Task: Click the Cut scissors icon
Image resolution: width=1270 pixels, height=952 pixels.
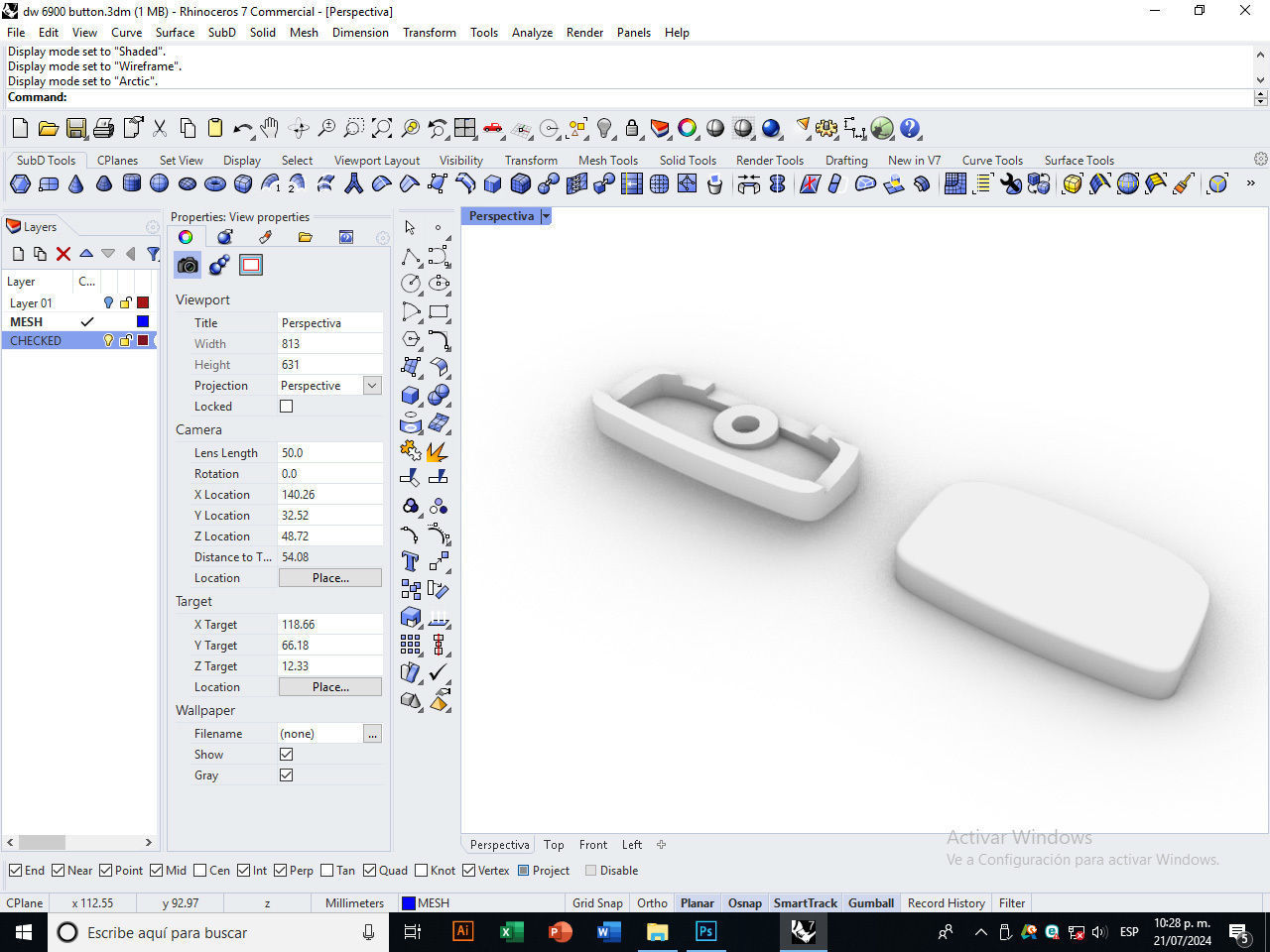Action: [x=159, y=128]
